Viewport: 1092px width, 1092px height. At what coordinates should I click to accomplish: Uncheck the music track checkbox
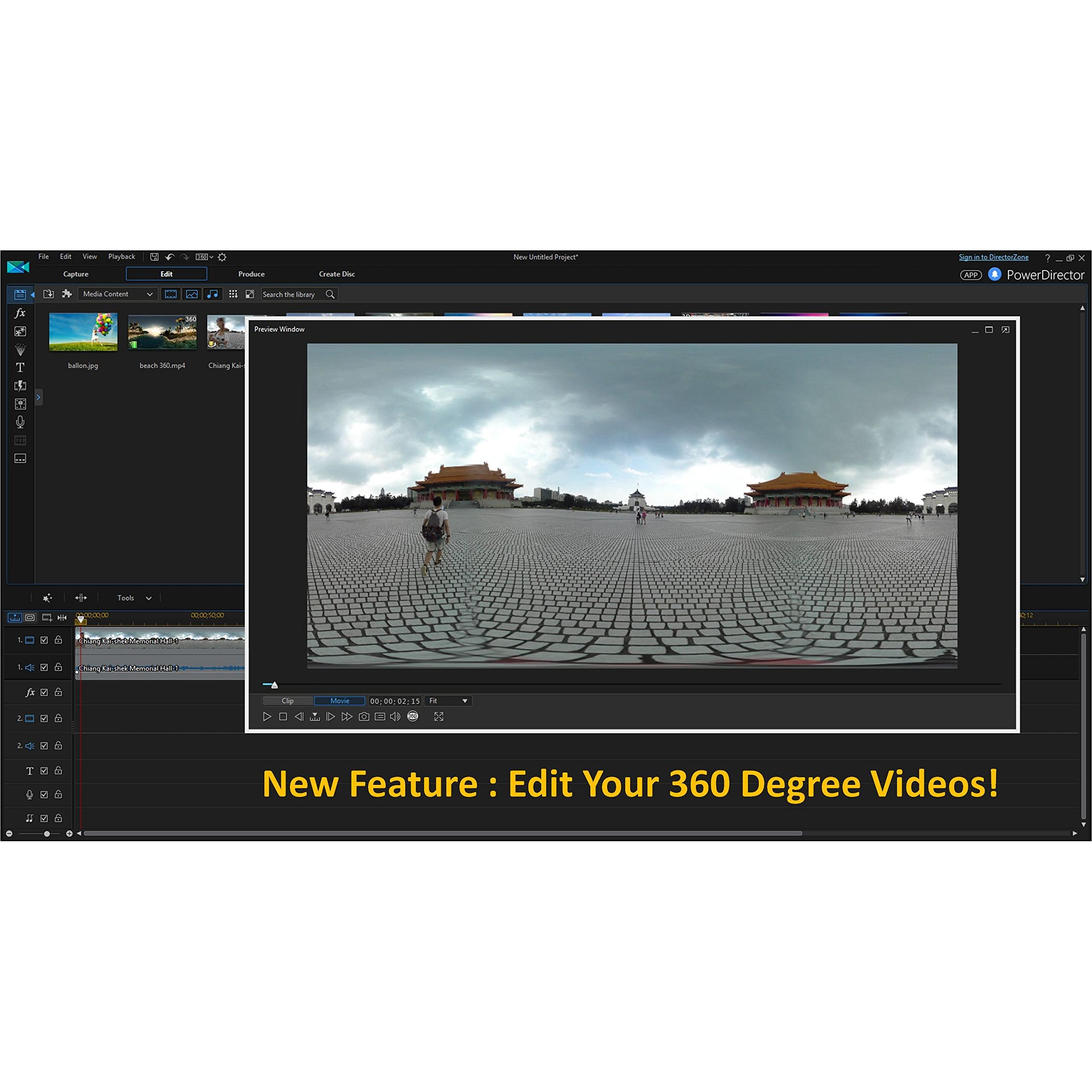(x=44, y=818)
